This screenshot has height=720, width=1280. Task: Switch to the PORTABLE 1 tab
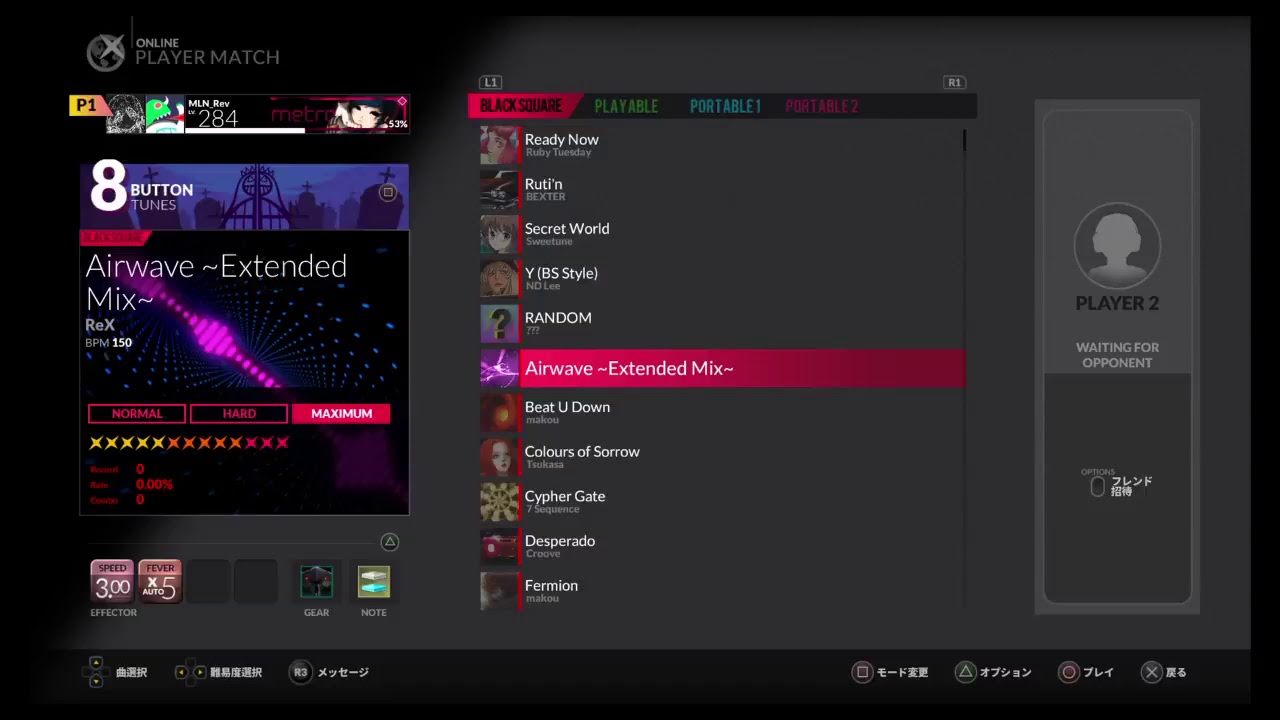[725, 106]
